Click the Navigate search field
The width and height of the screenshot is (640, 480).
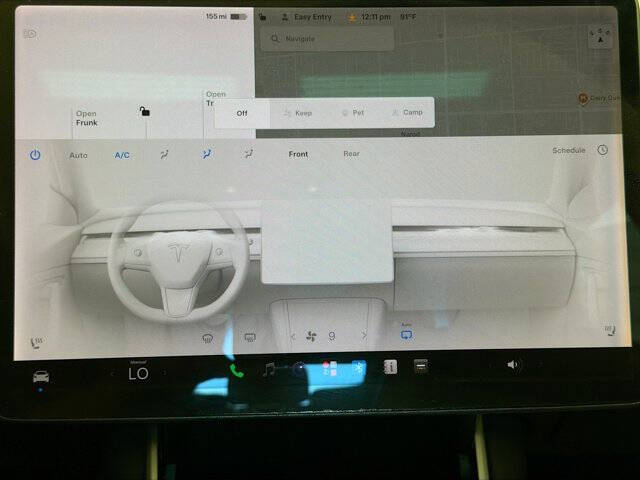tap(327, 39)
